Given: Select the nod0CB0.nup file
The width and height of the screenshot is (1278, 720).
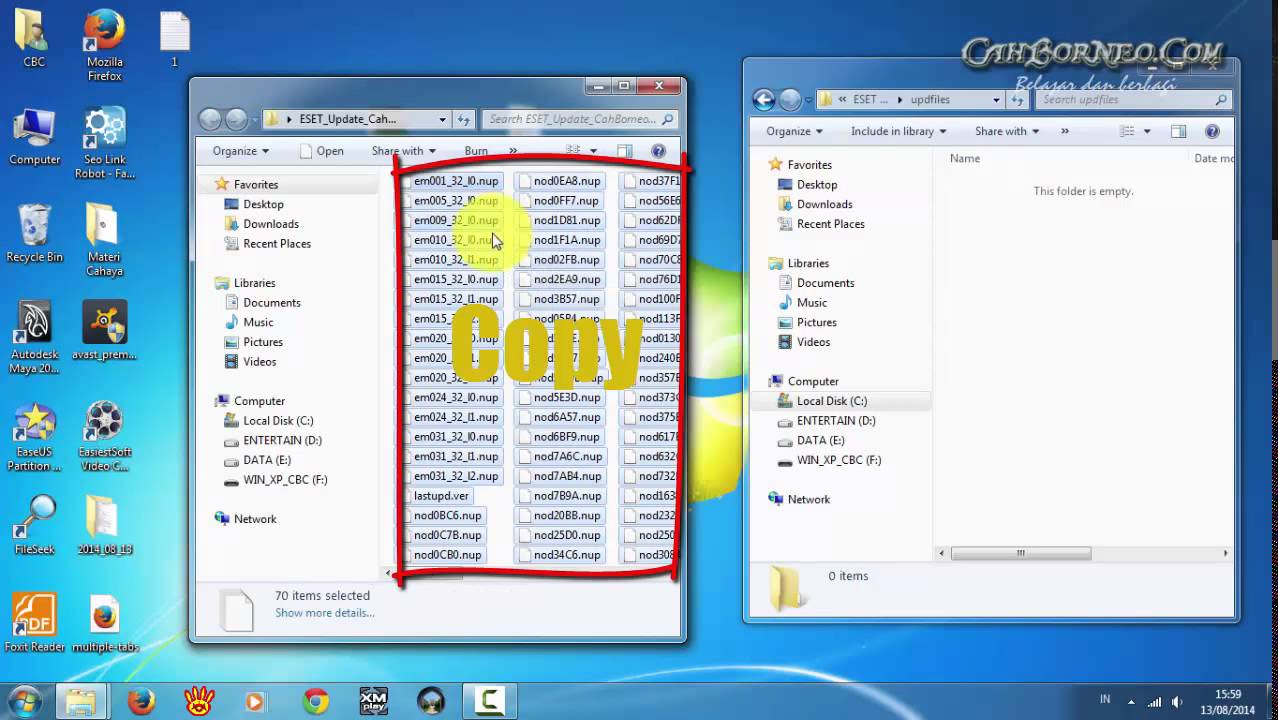Looking at the screenshot, I should point(447,555).
